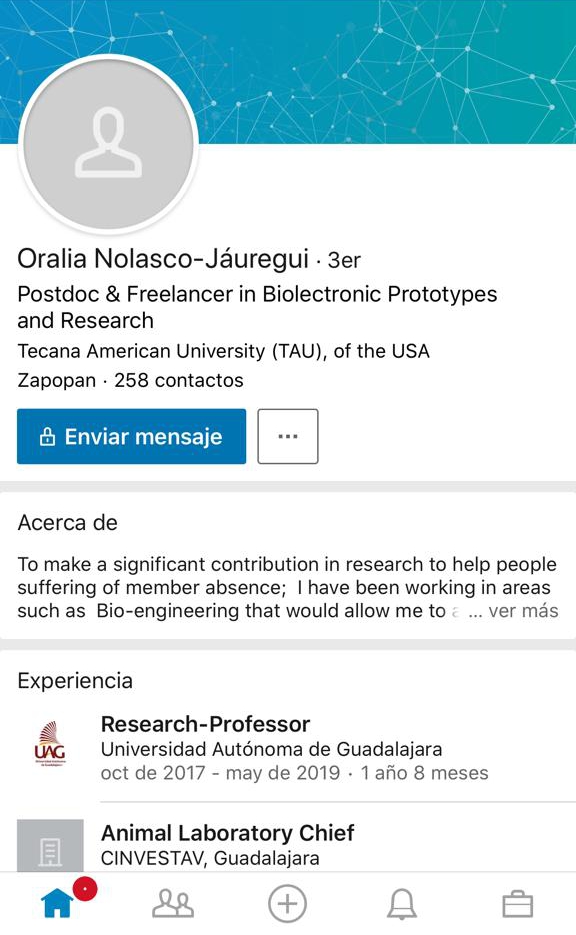The image size is (576, 935).
Task: Tap the default profile avatar placeholder
Action: (109, 144)
